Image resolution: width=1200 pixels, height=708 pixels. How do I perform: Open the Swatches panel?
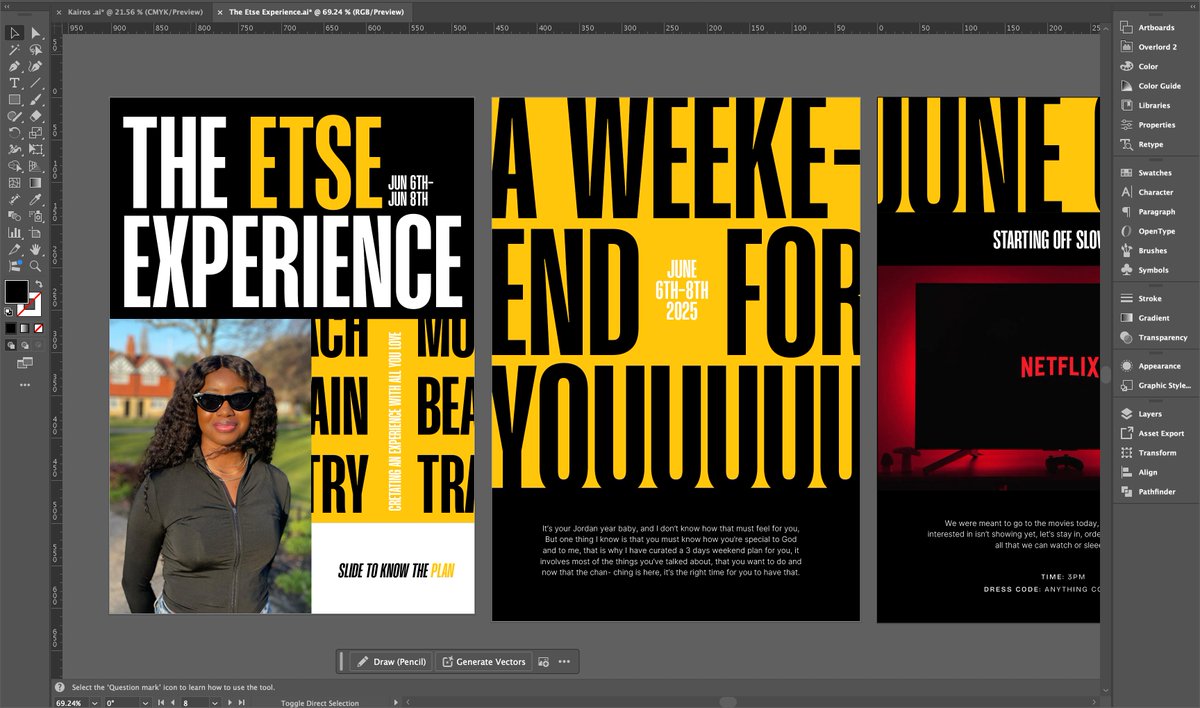1147,173
